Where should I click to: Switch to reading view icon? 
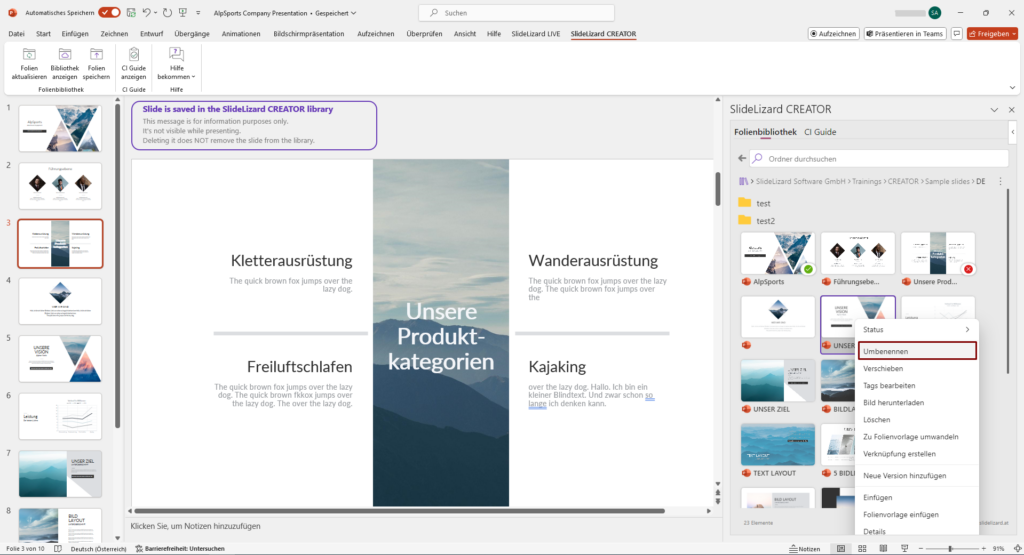click(x=883, y=548)
